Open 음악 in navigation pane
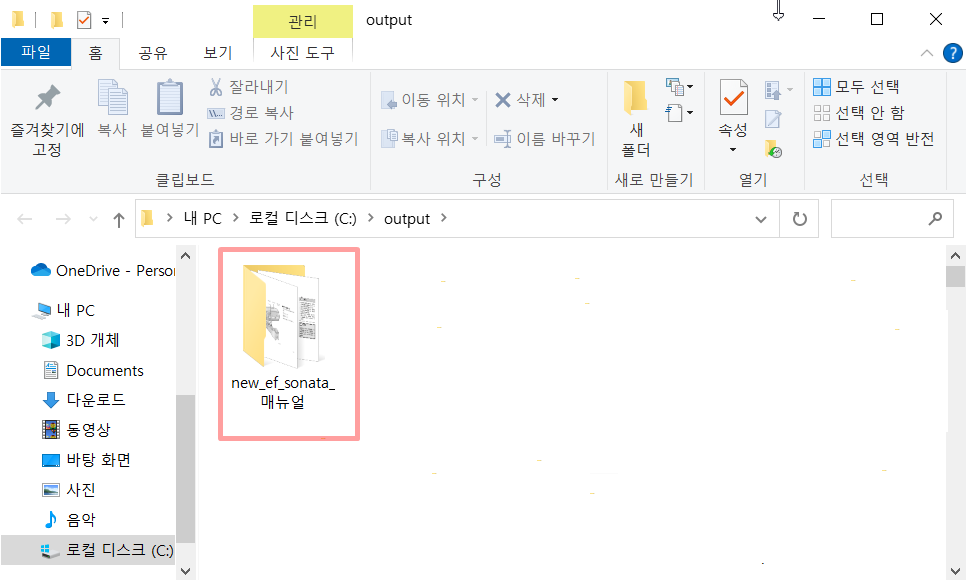 [x=68, y=520]
